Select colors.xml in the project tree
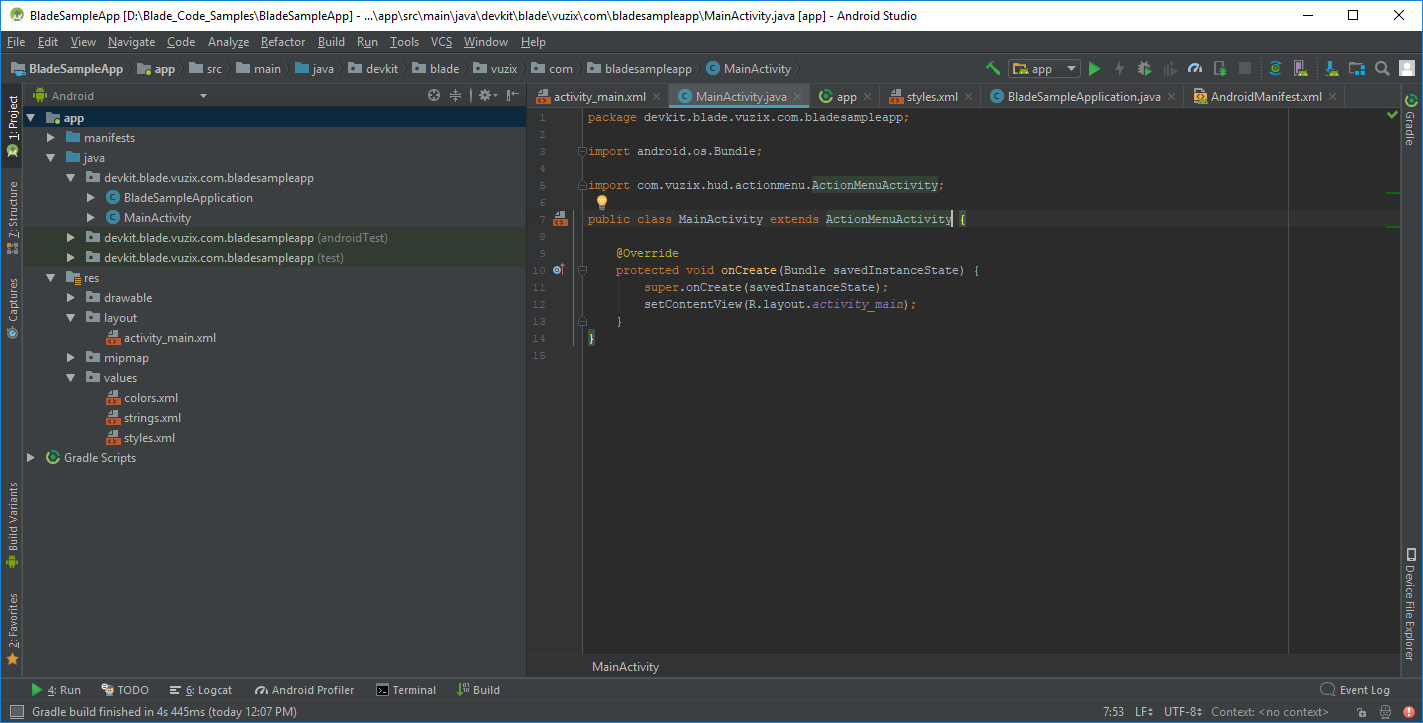This screenshot has height=723, width=1423. pos(151,398)
